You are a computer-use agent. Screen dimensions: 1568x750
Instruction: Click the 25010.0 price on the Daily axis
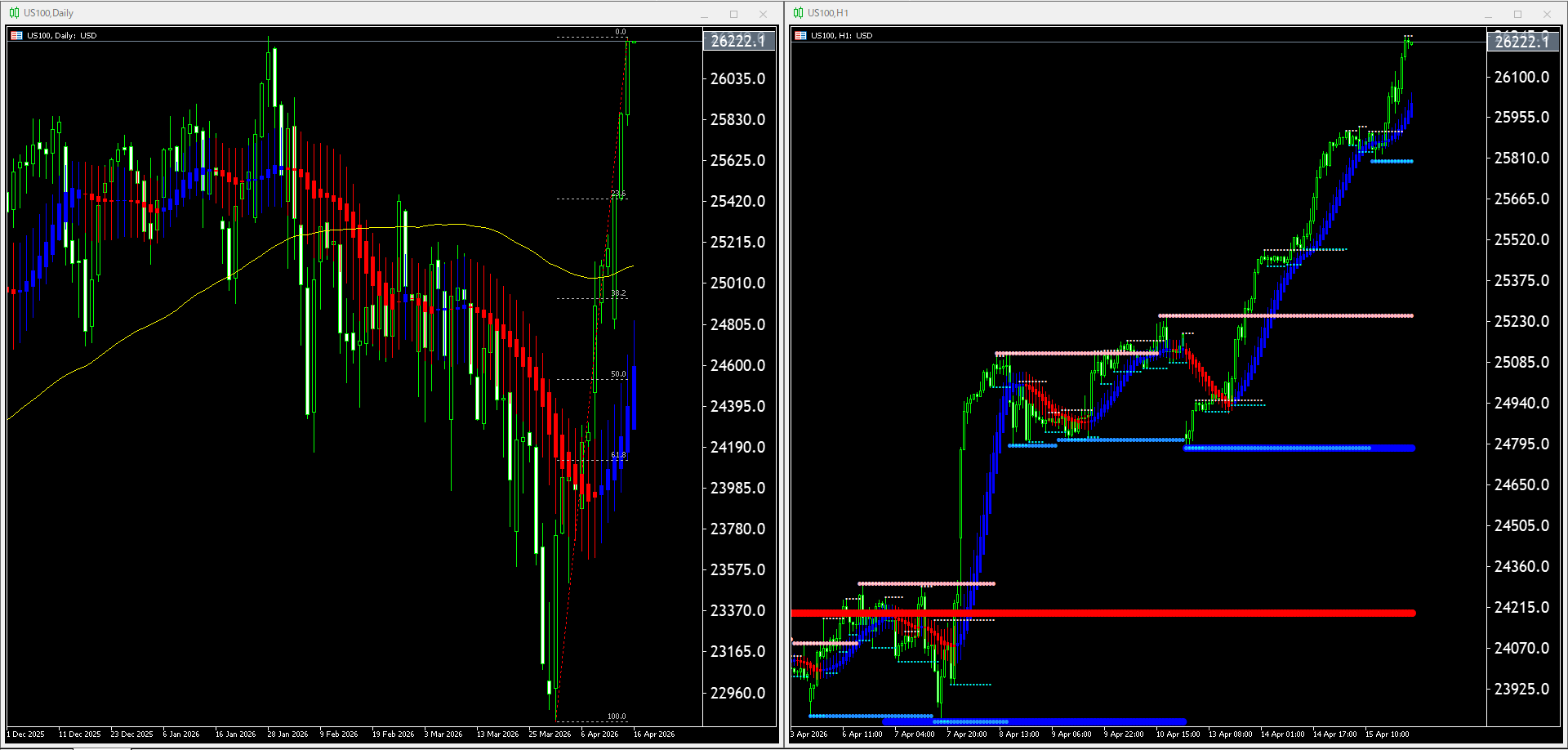click(x=737, y=283)
